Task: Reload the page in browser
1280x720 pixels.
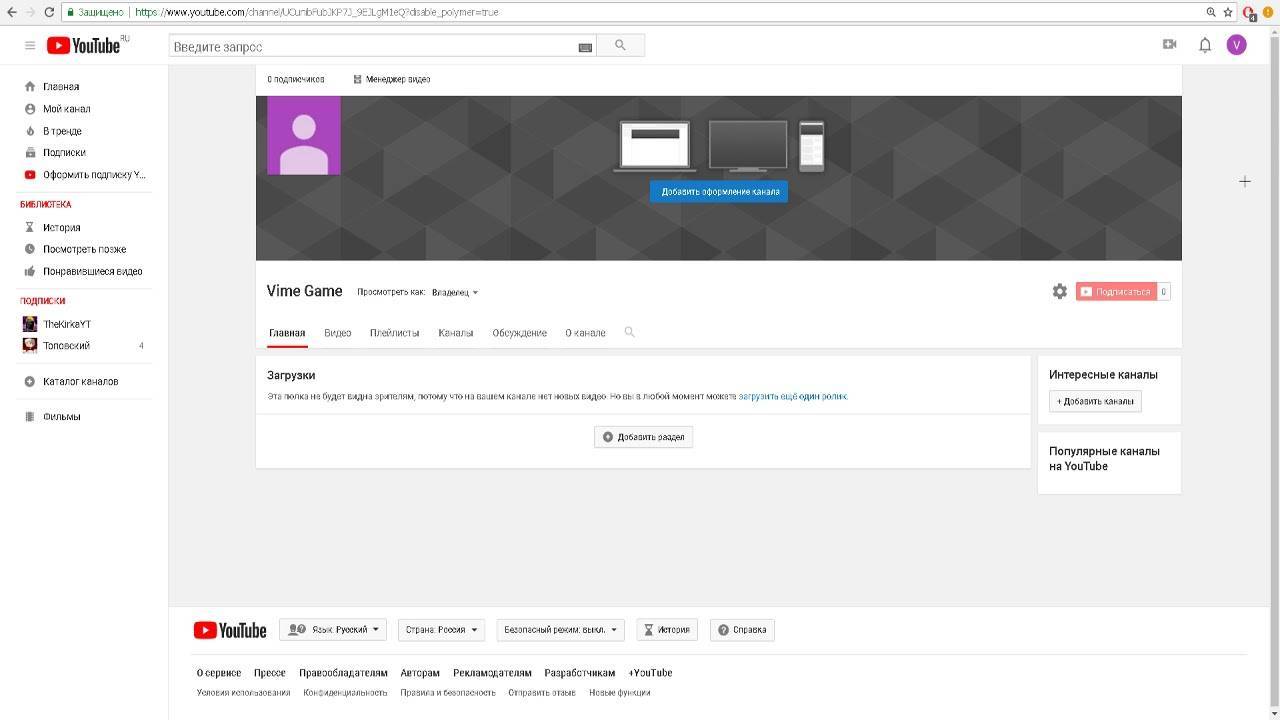Action: 49,12
